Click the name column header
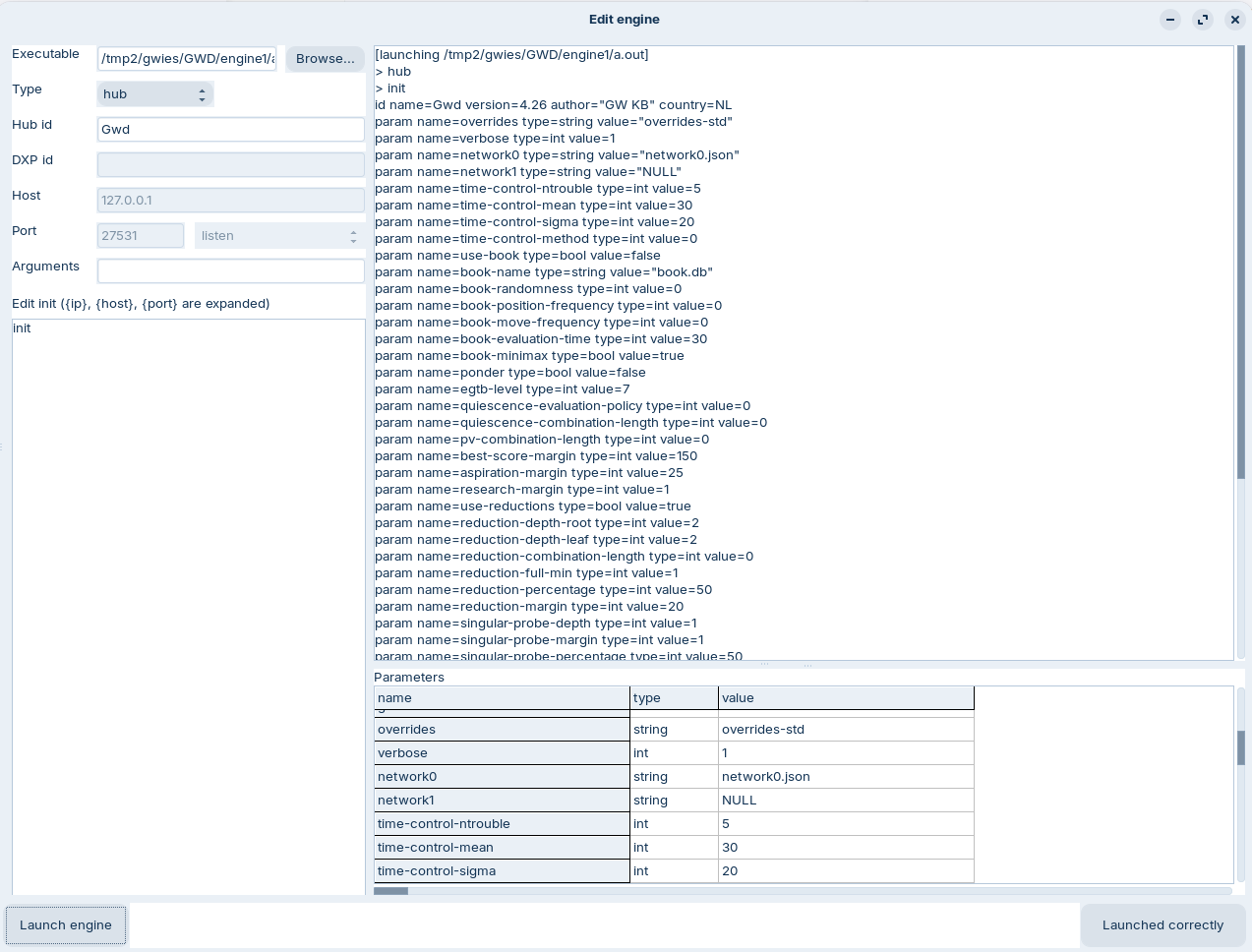Screen dimensions: 1252x952 click(x=502, y=698)
